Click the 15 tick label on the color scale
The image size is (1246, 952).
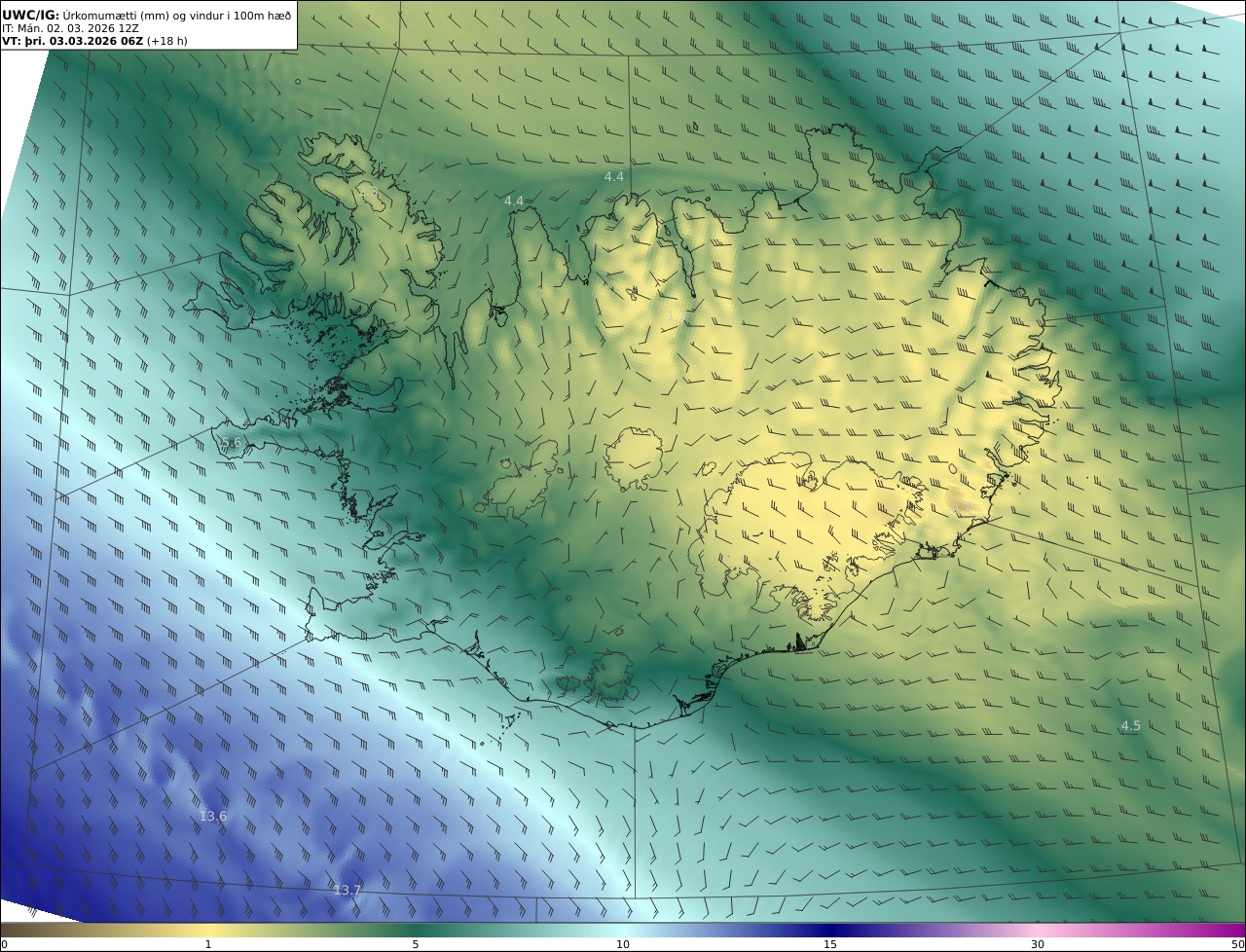[830, 944]
